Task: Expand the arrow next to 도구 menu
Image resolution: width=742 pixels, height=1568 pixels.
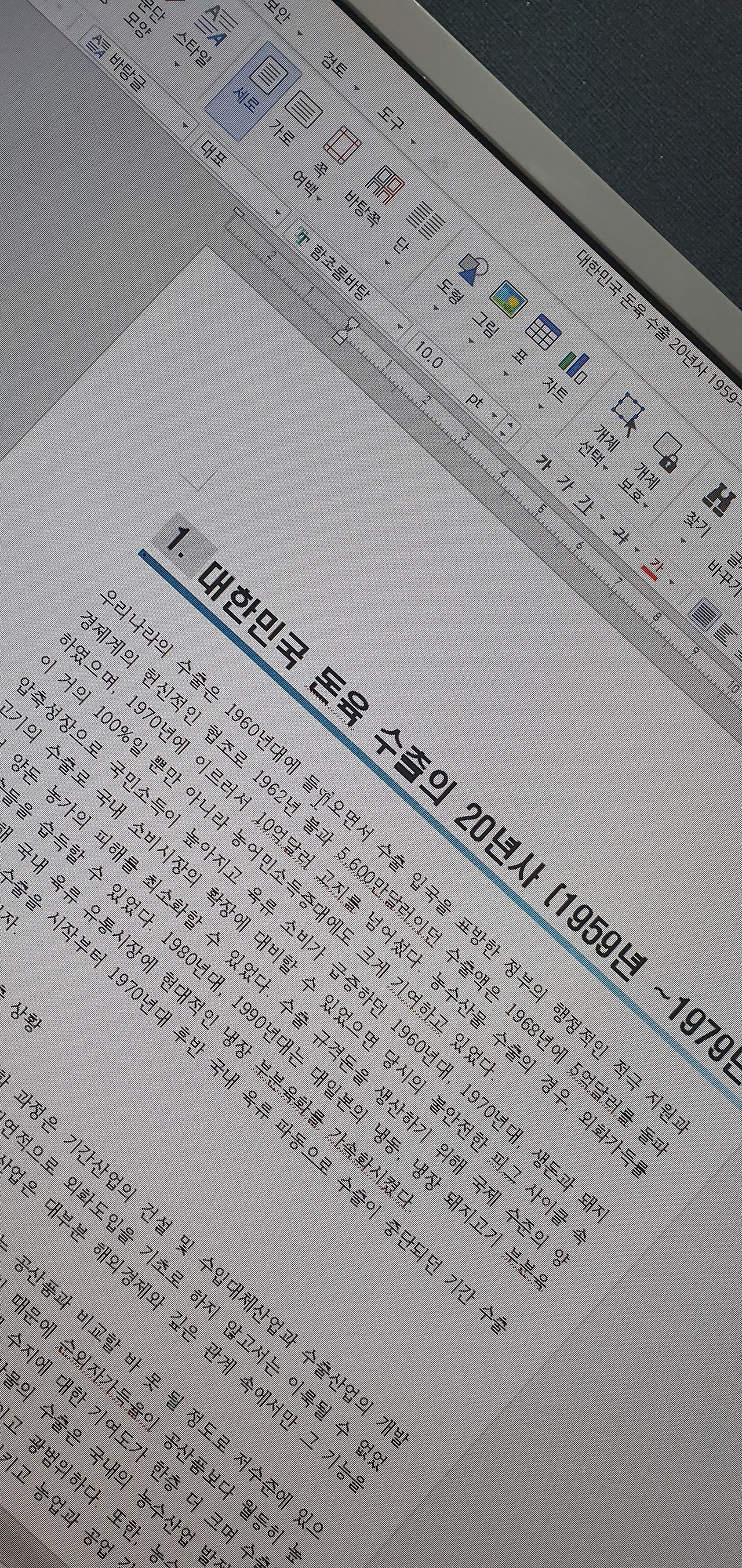Action: (x=413, y=142)
